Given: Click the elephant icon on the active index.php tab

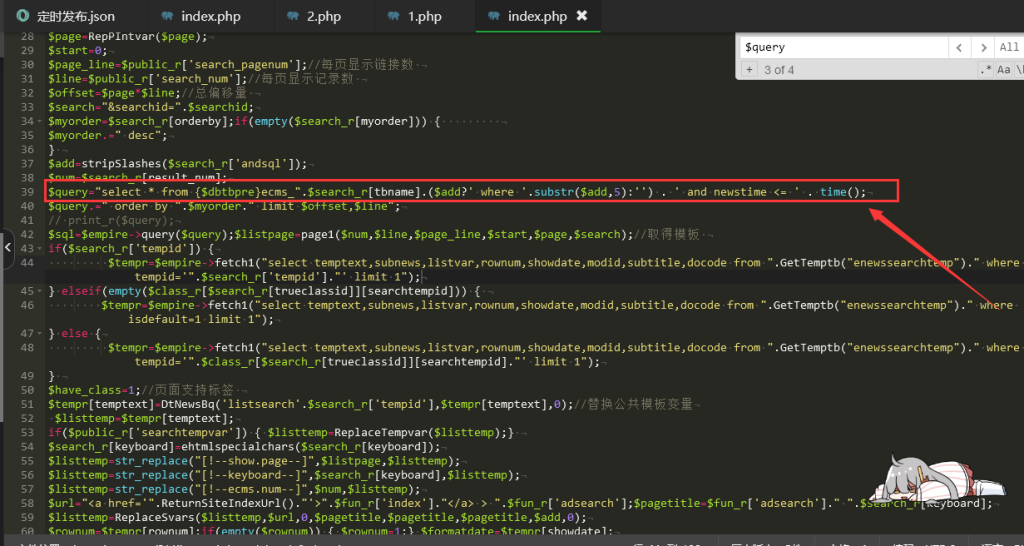Looking at the screenshot, I should pos(494,16).
